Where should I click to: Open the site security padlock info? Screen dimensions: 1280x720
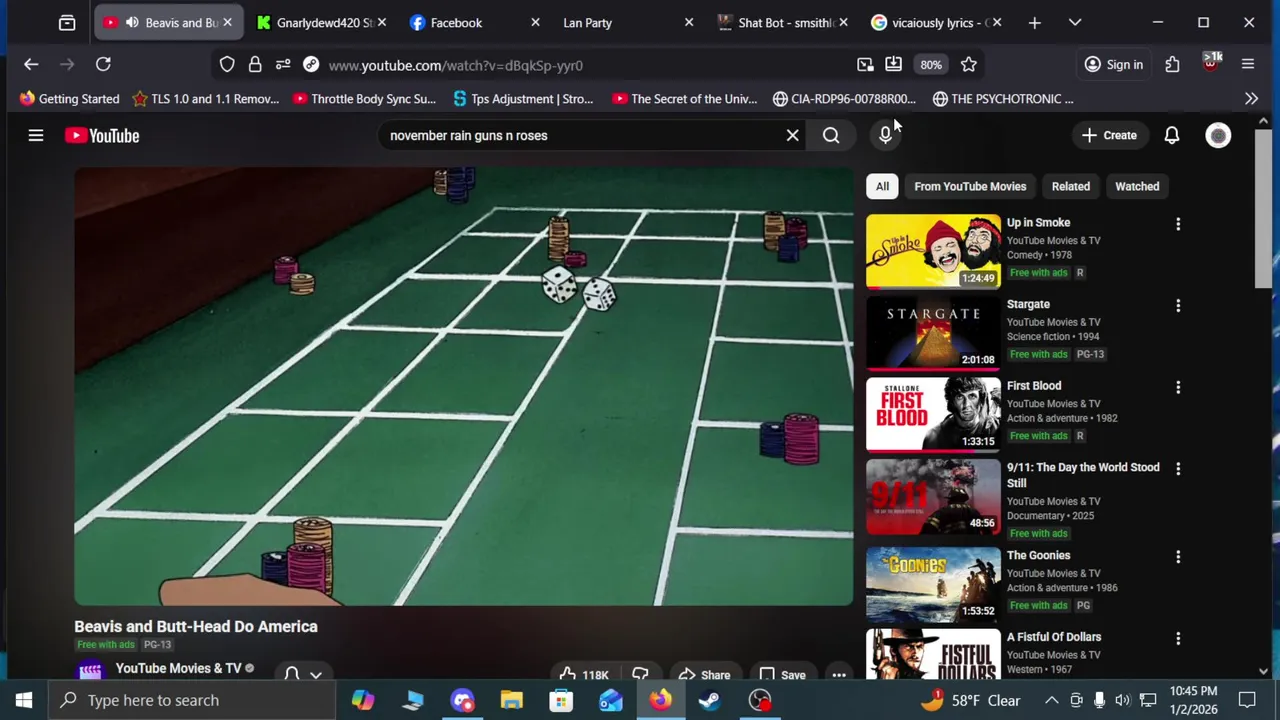(255, 65)
